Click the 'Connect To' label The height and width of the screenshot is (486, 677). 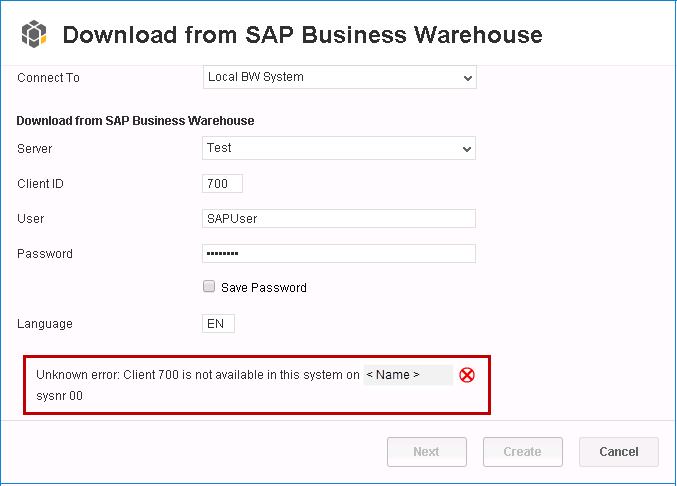pyautogui.click(x=48, y=78)
